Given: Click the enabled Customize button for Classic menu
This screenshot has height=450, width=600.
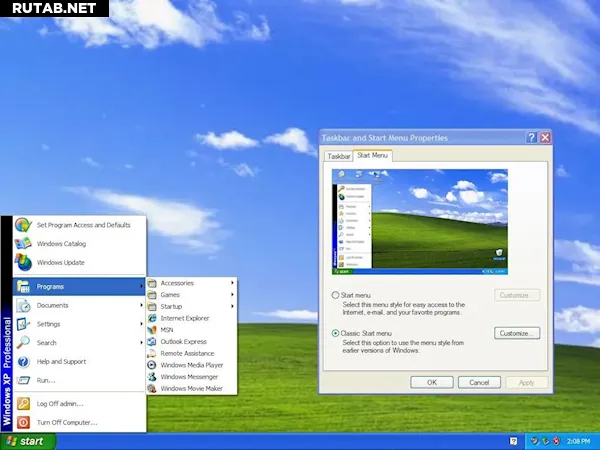Looking at the screenshot, I should [517, 333].
